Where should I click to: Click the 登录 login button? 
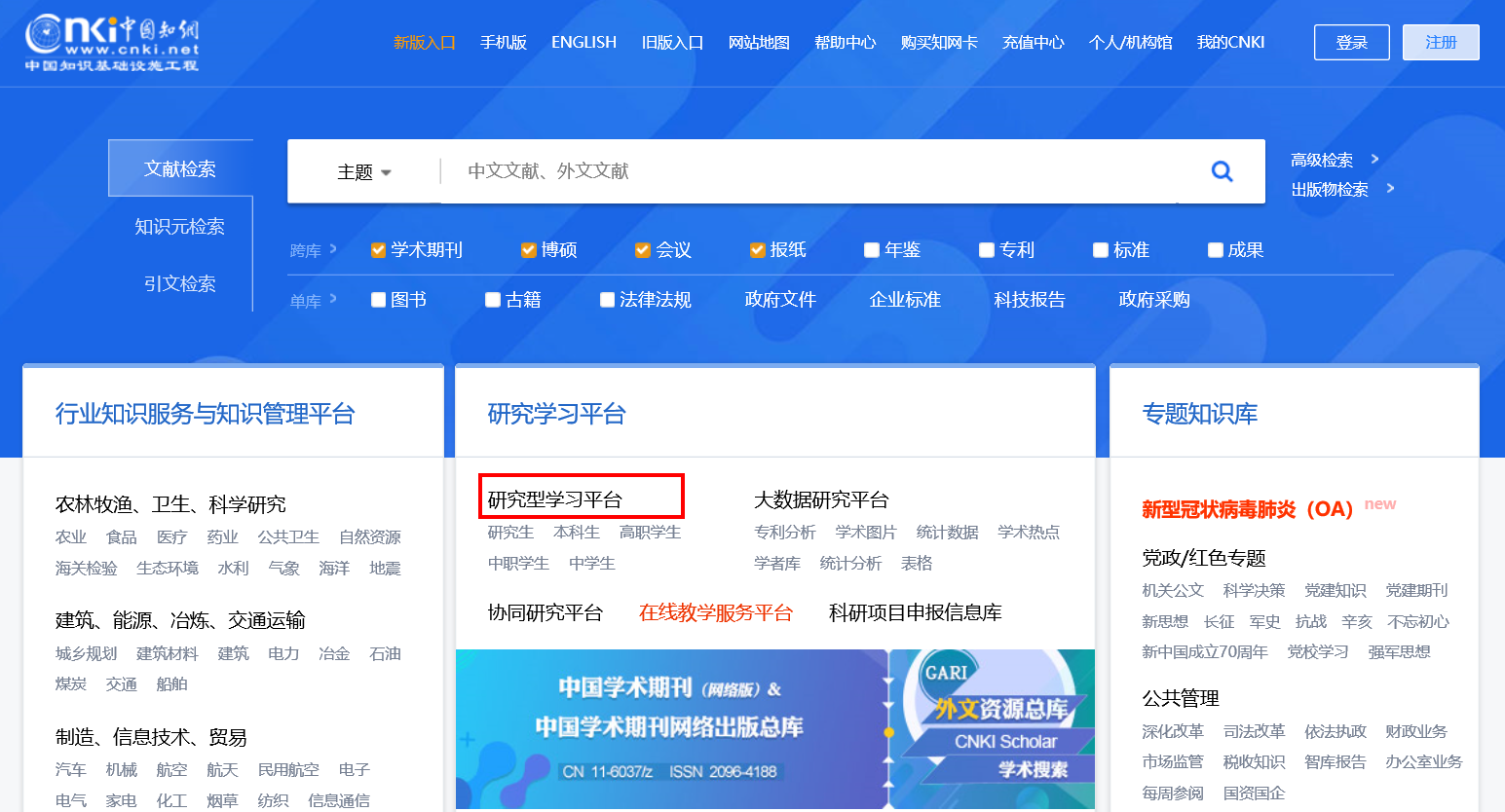point(1352,43)
